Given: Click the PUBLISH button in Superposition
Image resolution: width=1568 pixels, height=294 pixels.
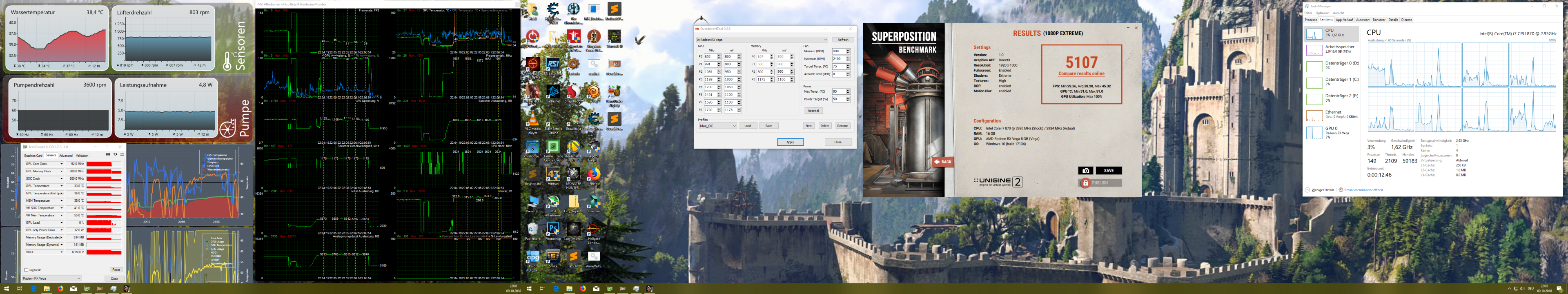Looking at the screenshot, I should [1100, 183].
